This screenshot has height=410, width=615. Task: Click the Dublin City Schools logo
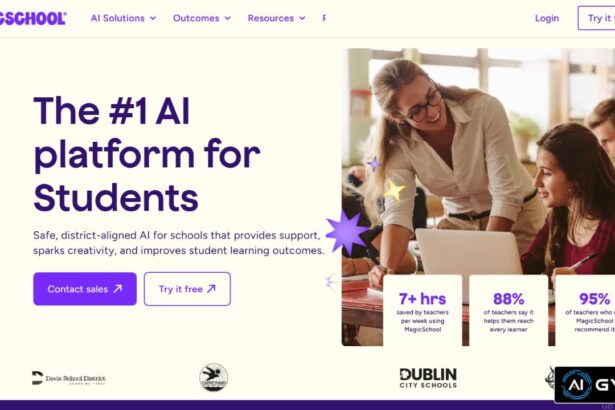pyautogui.click(x=428, y=378)
